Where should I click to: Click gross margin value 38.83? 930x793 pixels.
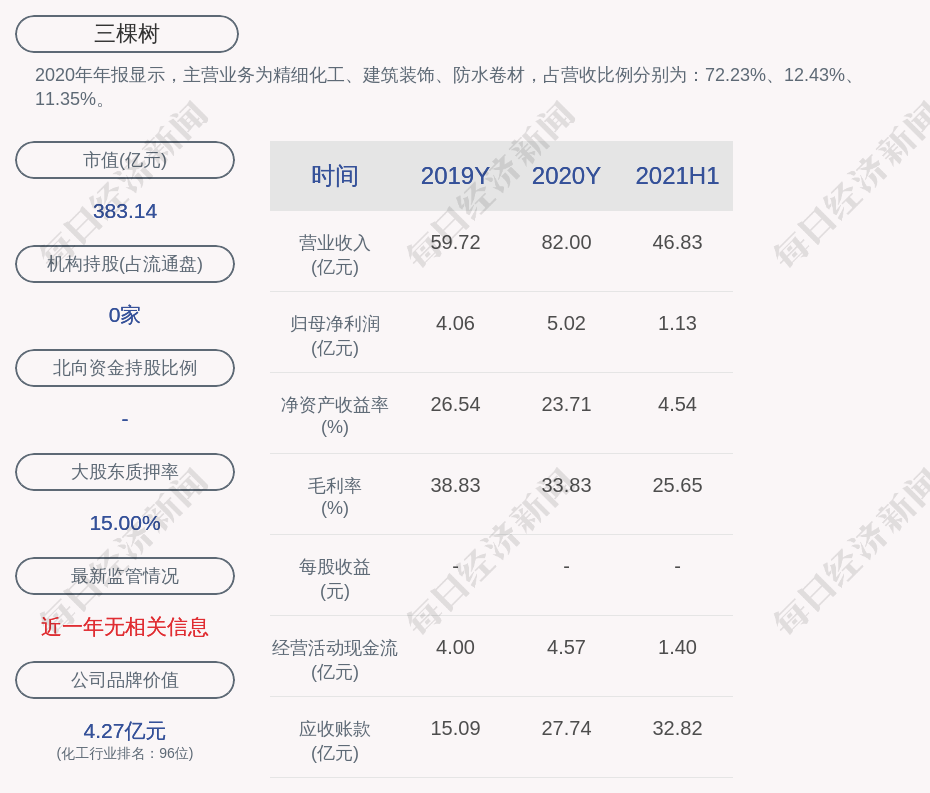456,485
